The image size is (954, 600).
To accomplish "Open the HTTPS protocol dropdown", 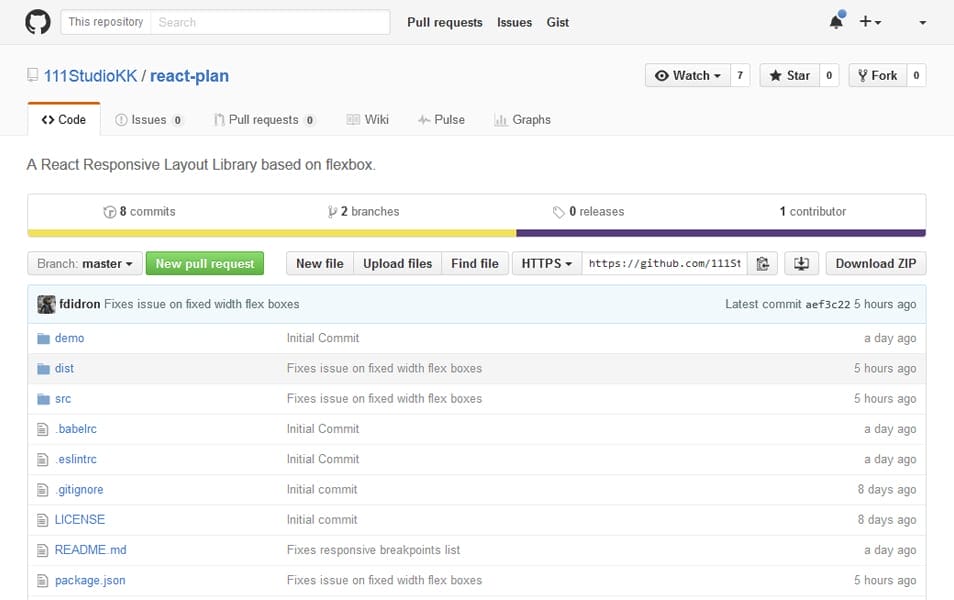I will click(546, 263).
